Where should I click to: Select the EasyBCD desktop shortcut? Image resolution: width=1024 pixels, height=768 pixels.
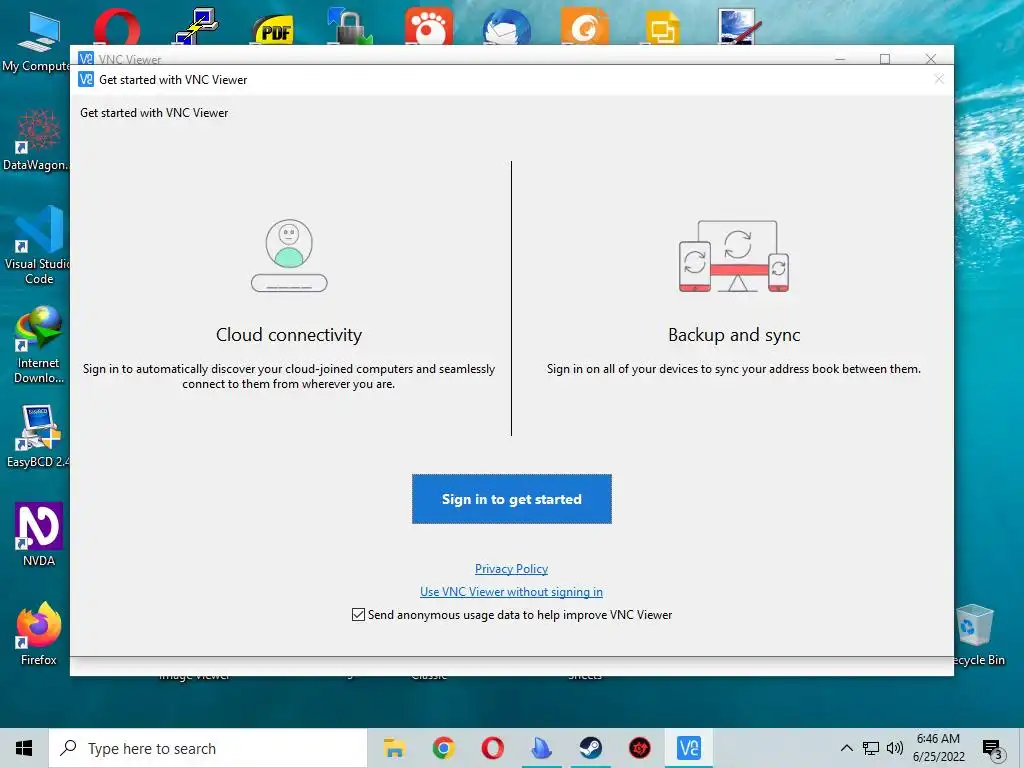[37, 436]
